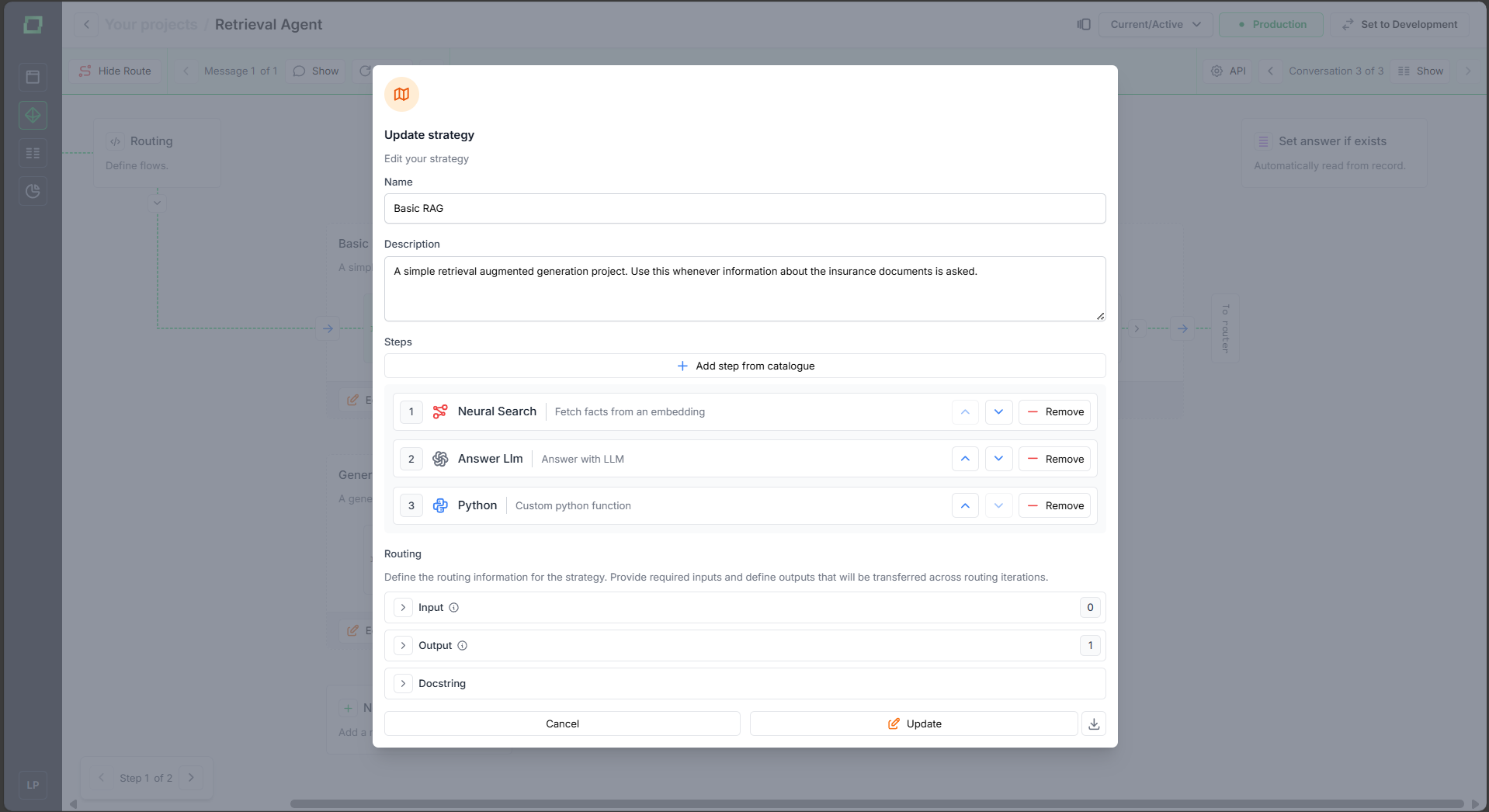Viewport: 1489px width, 812px height.
Task: Open the API settings button
Action: tap(1228, 71)
